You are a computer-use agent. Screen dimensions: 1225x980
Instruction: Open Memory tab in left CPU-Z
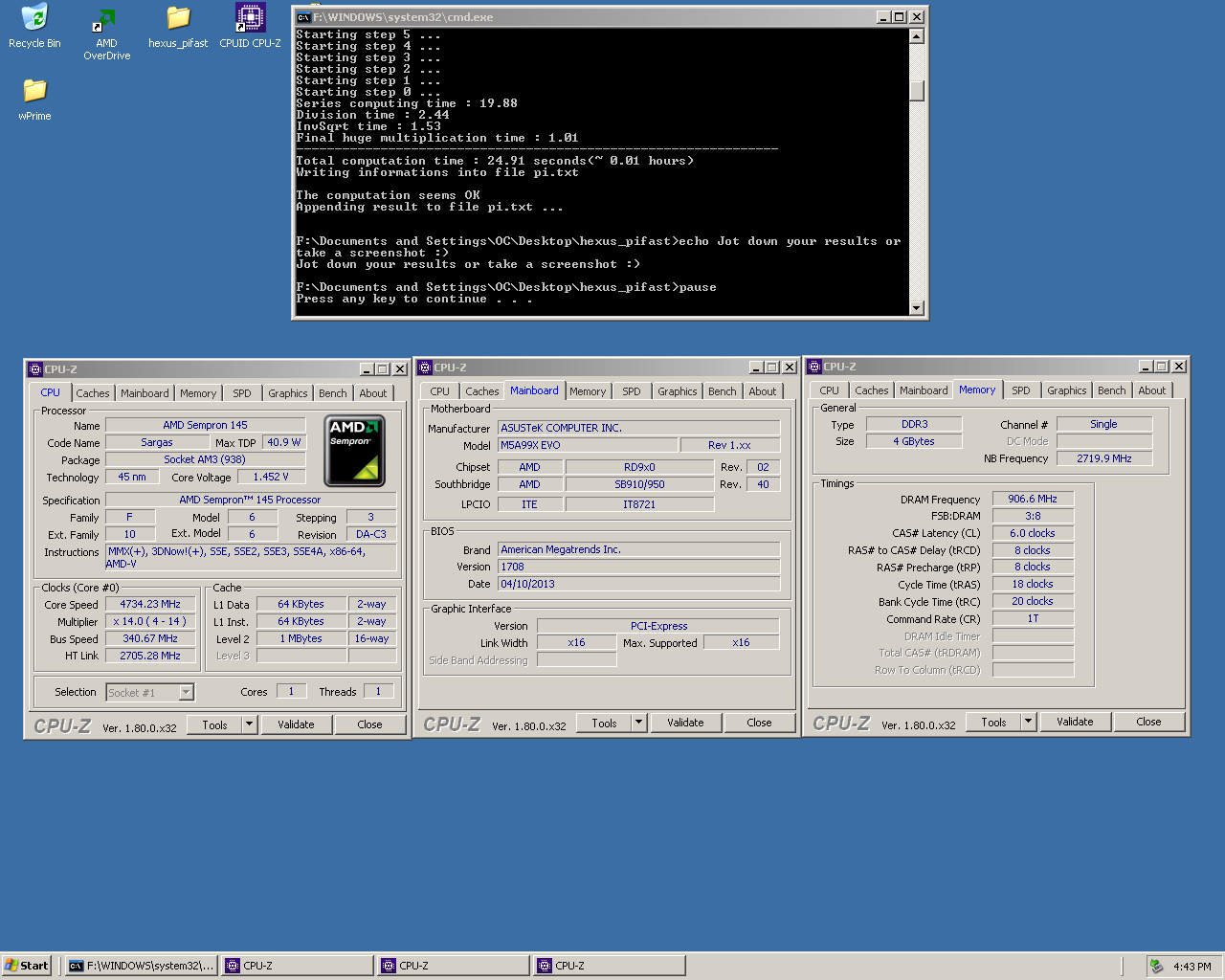click(x=198, y=393)
